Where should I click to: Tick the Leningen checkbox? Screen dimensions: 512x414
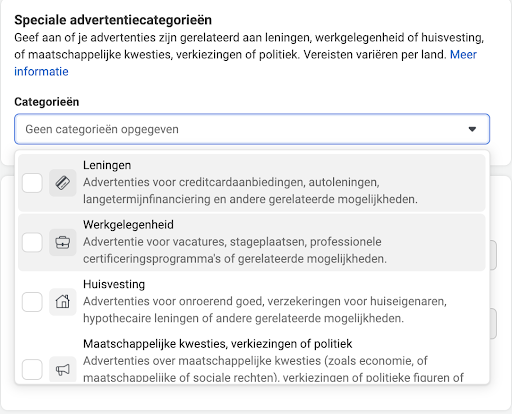[32, 183]
